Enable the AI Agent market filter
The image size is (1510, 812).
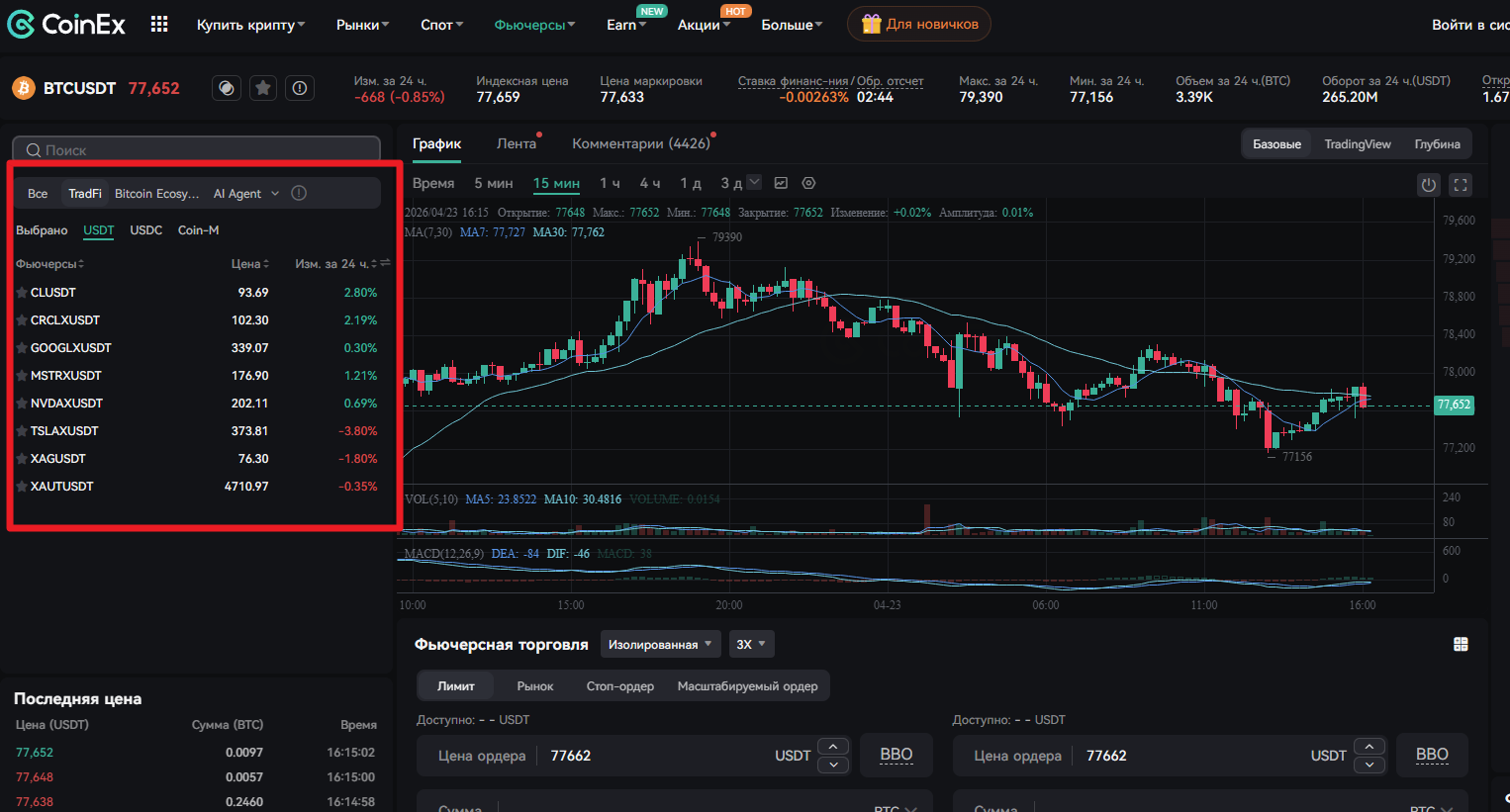pyautogui.click(x=237, y=193)
